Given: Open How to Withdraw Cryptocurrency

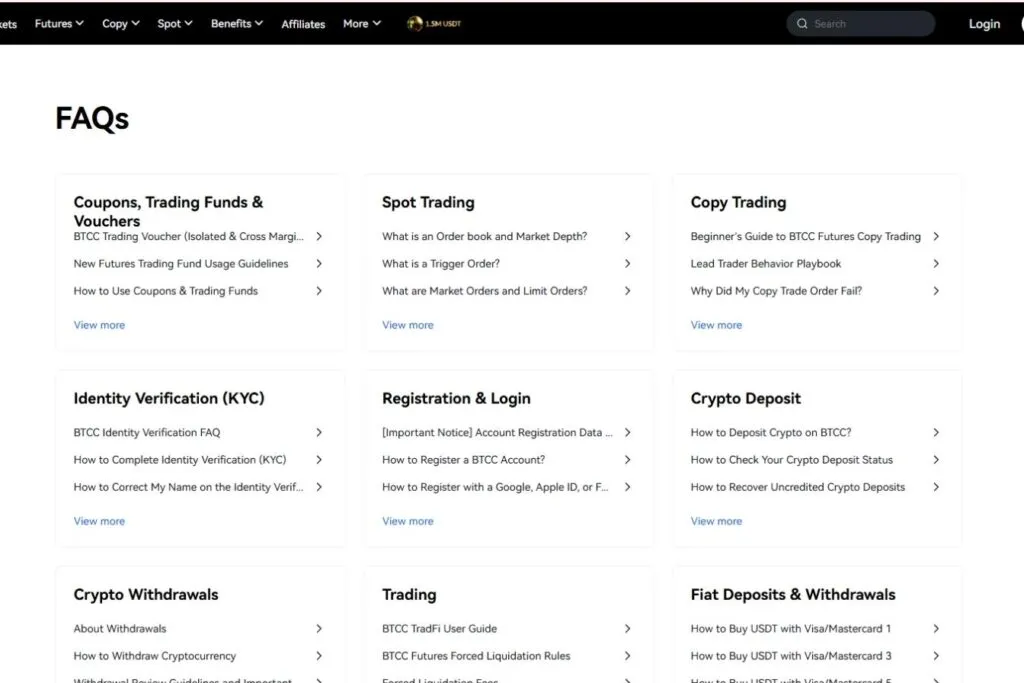Looking at the screenshot, I should pos(155,656).
